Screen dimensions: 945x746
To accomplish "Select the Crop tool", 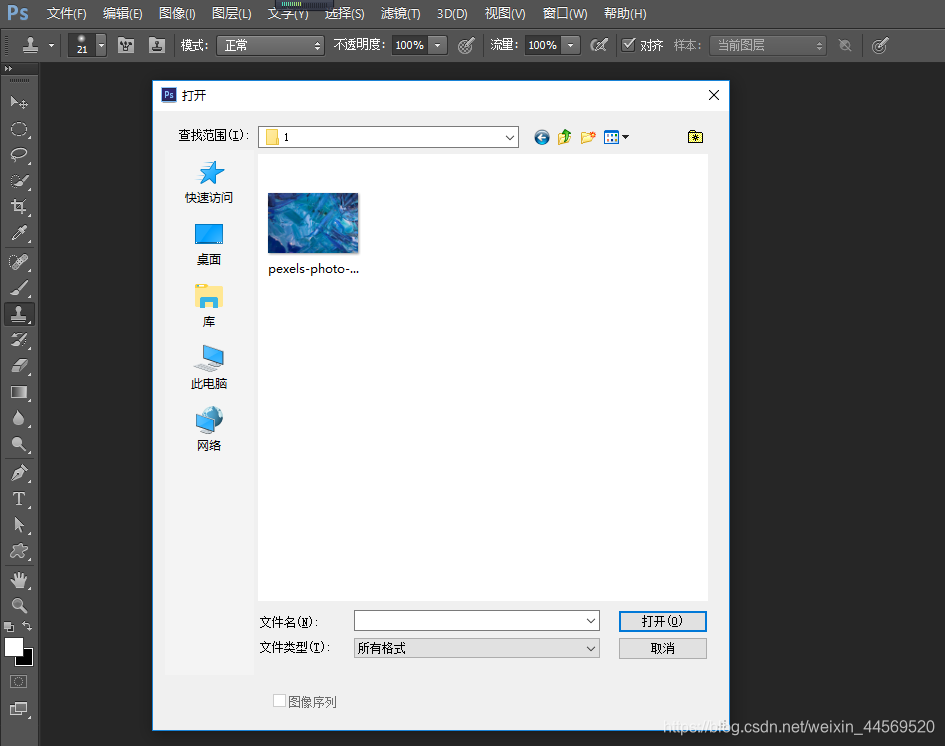I will pyautogui.click(x=19, y=207).
